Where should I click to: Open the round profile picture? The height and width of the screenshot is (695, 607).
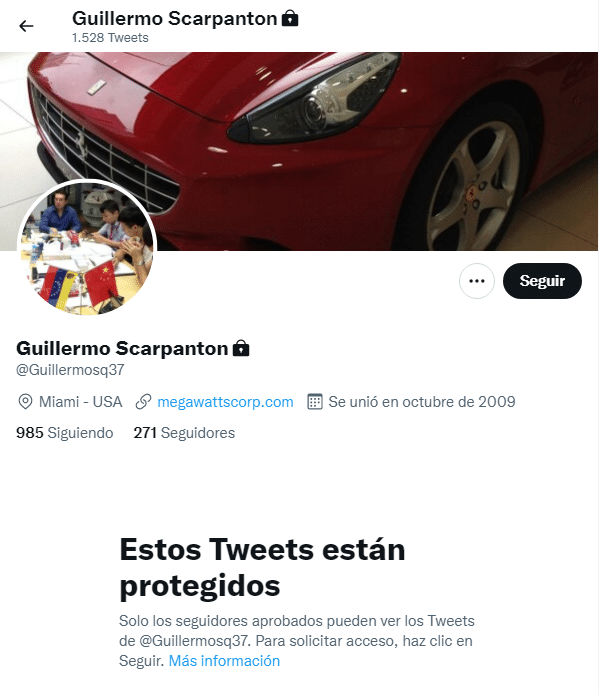[x=87, y=248]
